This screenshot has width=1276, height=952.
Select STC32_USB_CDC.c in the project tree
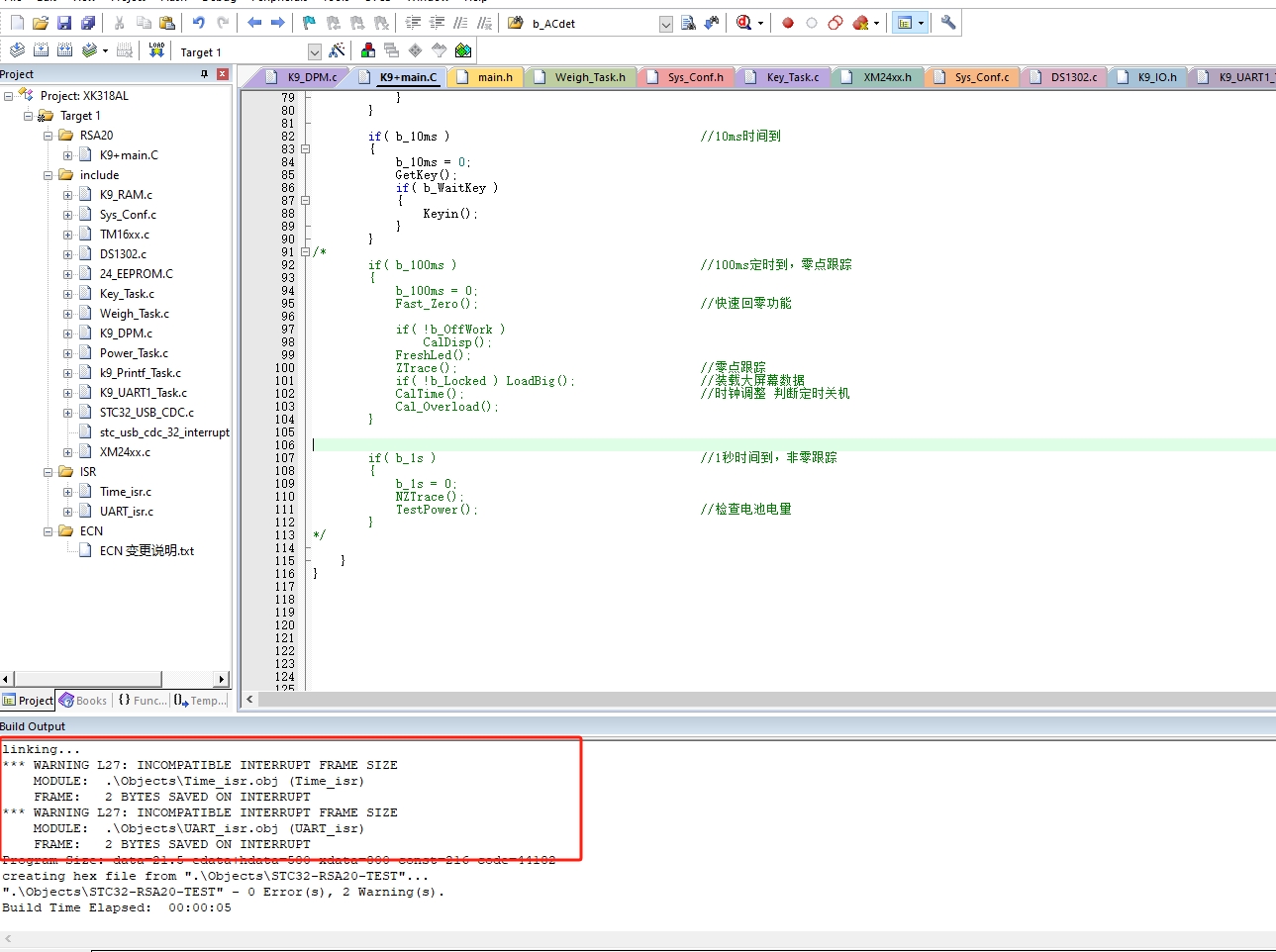click(x=147, y=413)
